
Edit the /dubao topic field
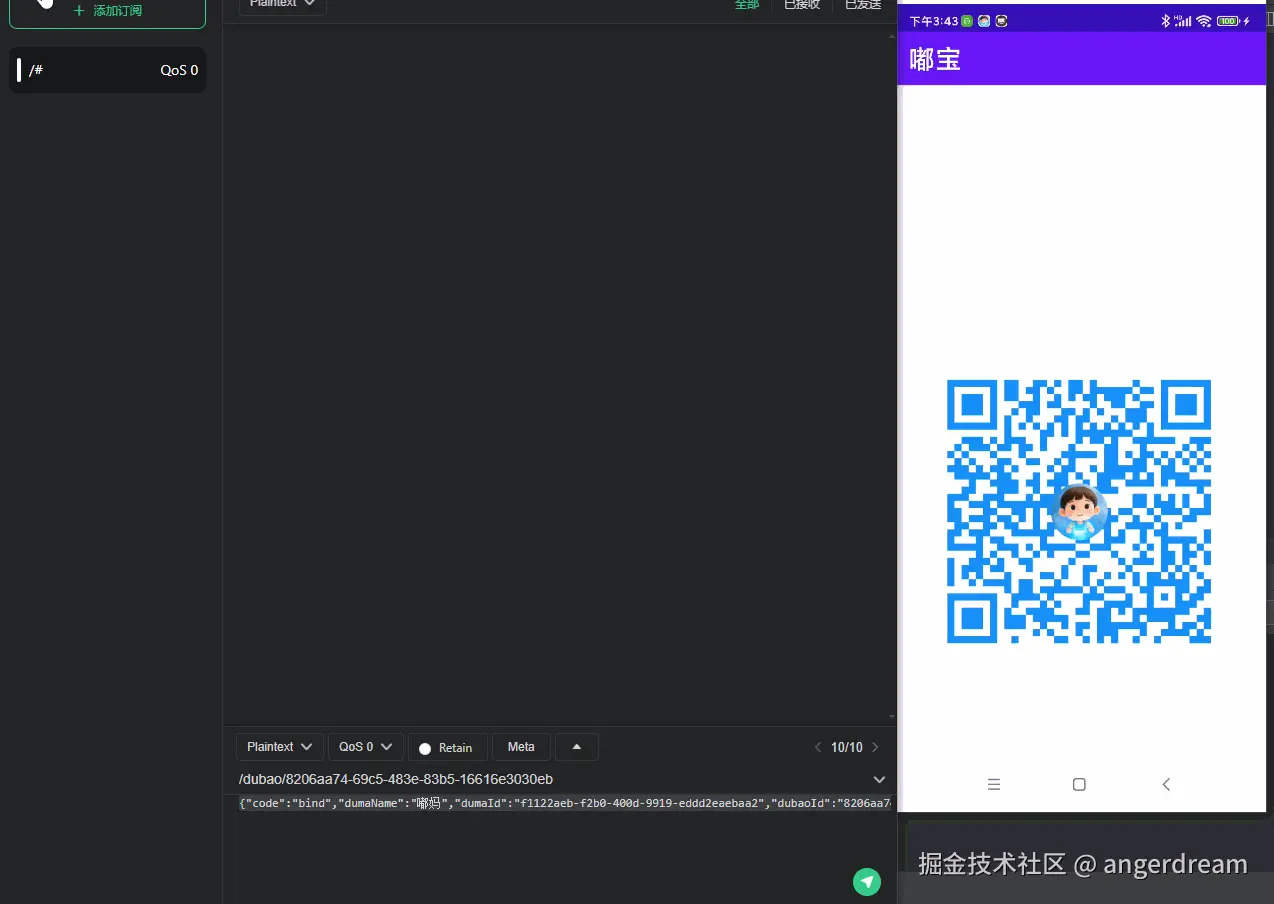[550, 779]
